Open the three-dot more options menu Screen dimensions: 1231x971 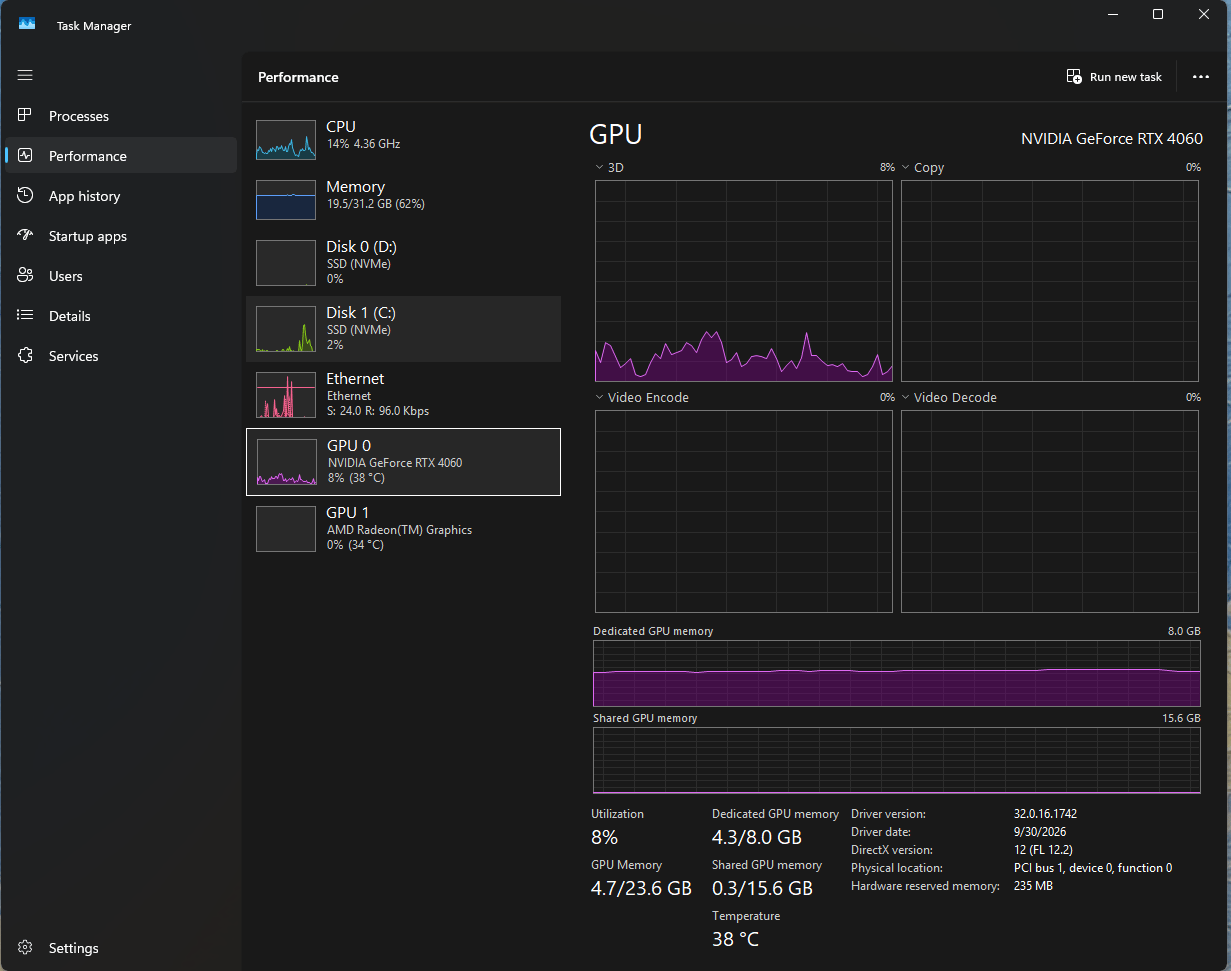coord(1201,77)
